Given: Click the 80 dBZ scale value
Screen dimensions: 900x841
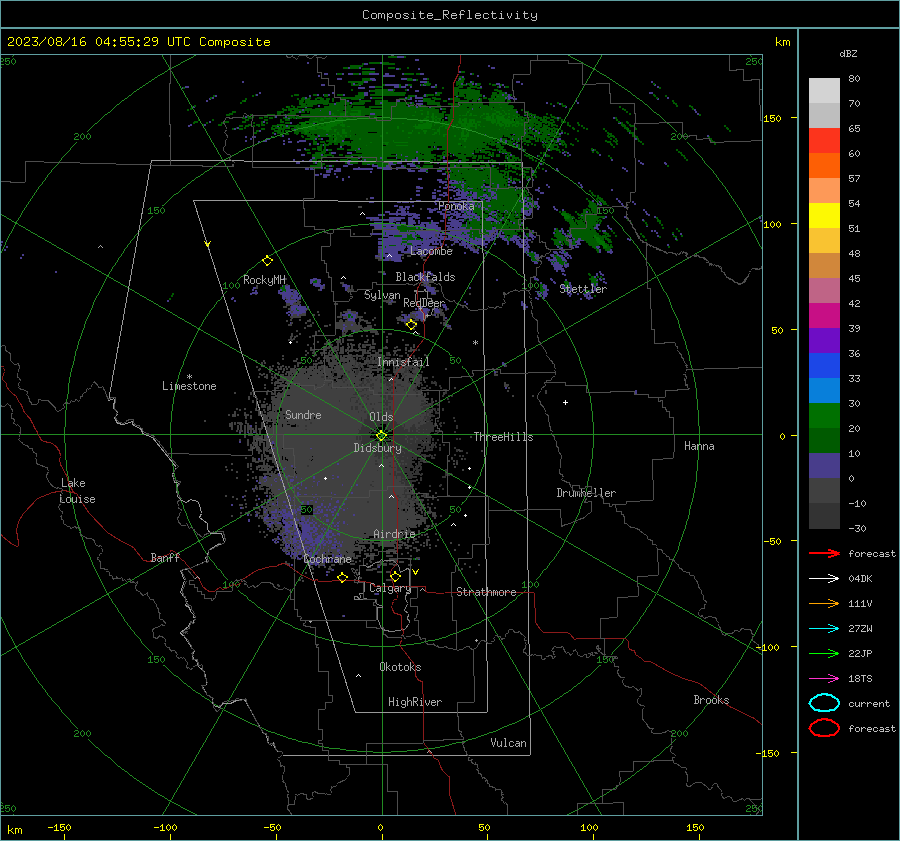Looking at the screenshot, I should [854, 79].
